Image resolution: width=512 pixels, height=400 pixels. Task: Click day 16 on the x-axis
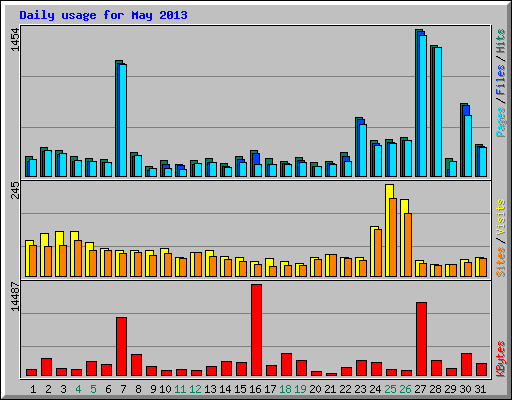[x=255, y=389]
